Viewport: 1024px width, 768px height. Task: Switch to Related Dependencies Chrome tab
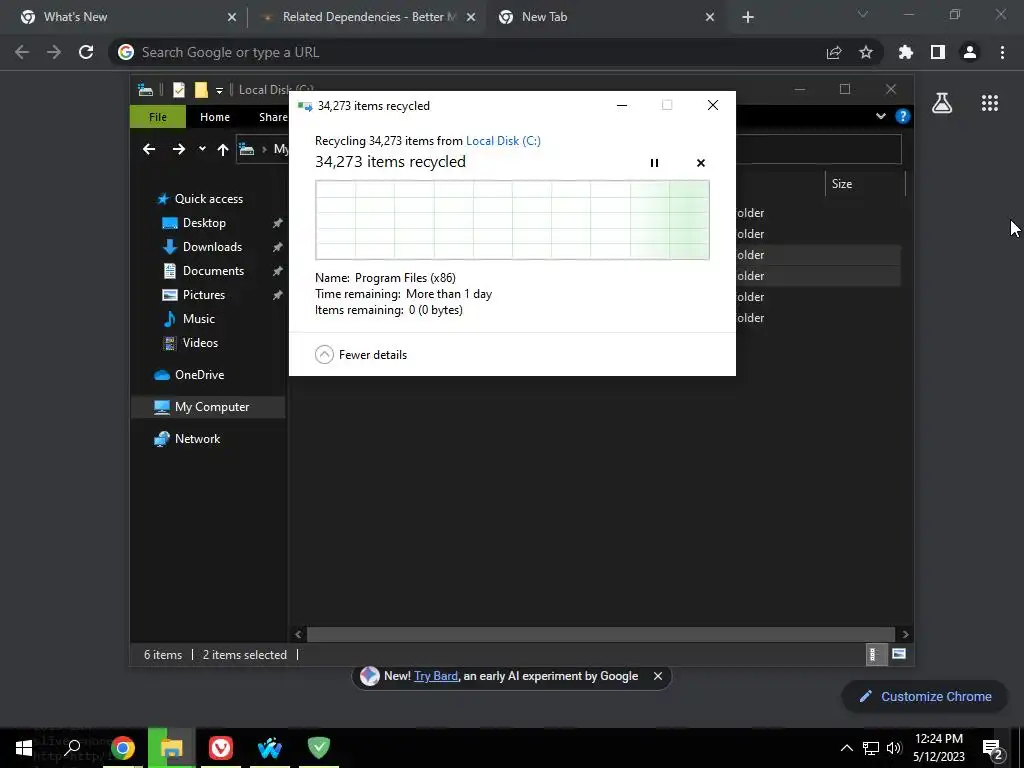click(x=368, y=17)
